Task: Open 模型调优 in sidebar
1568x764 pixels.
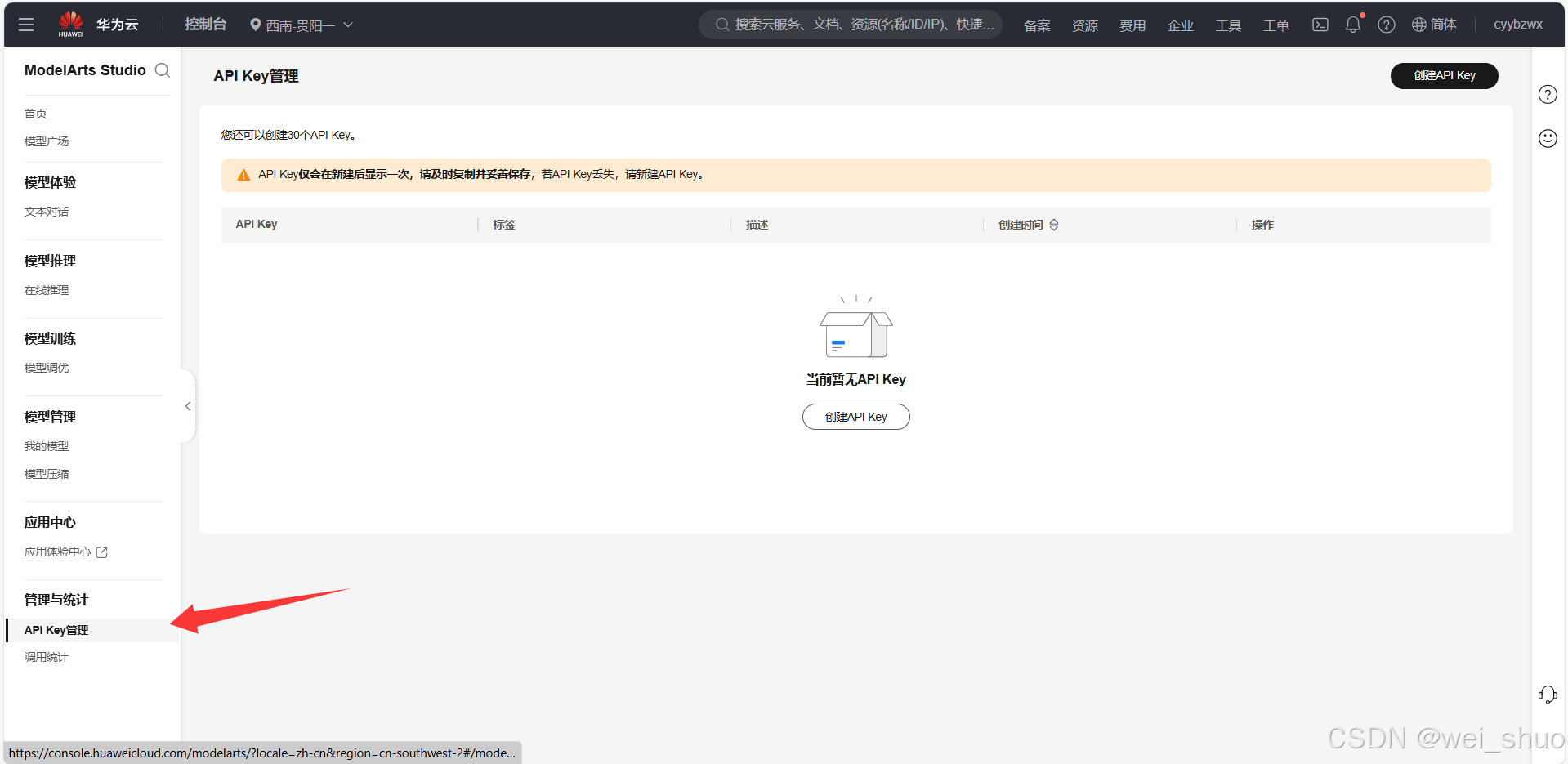Action: [47, 368]
